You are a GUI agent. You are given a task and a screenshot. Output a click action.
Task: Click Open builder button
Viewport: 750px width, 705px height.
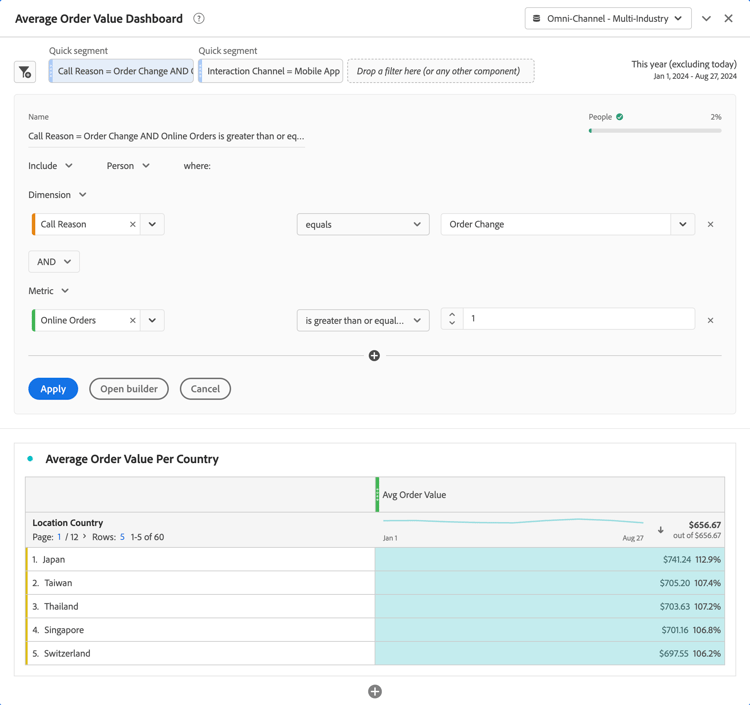(129, 389)
